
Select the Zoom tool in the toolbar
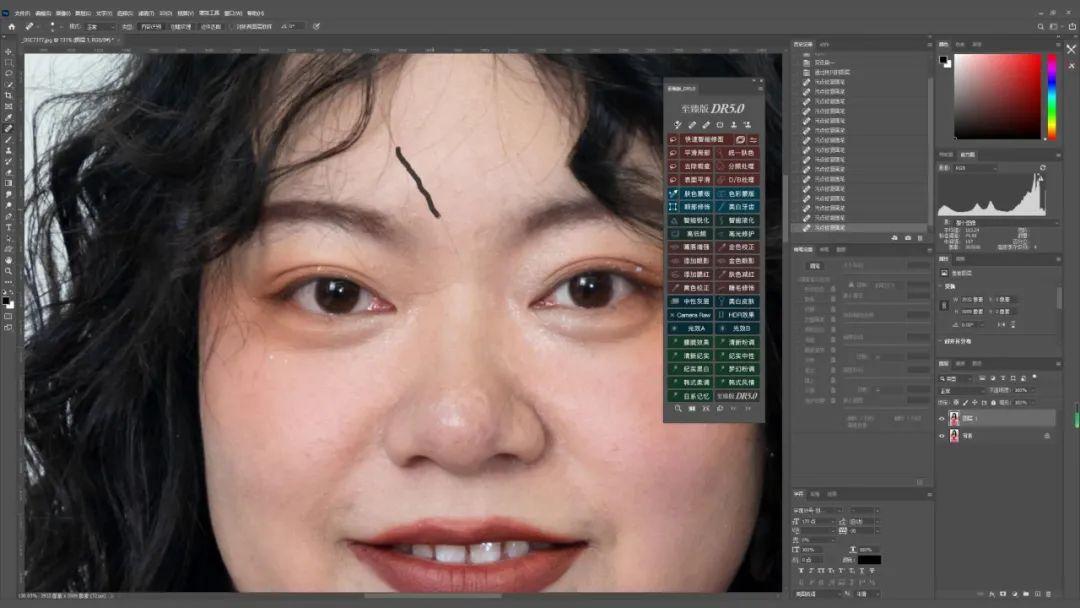8,268
